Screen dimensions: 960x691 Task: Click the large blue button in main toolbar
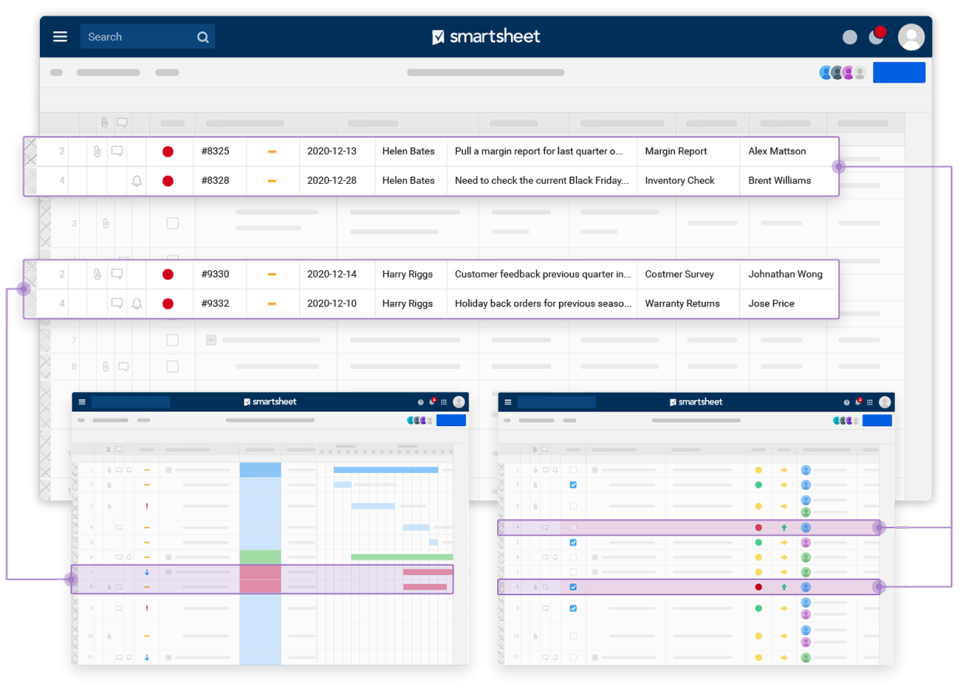pos(899,72)
